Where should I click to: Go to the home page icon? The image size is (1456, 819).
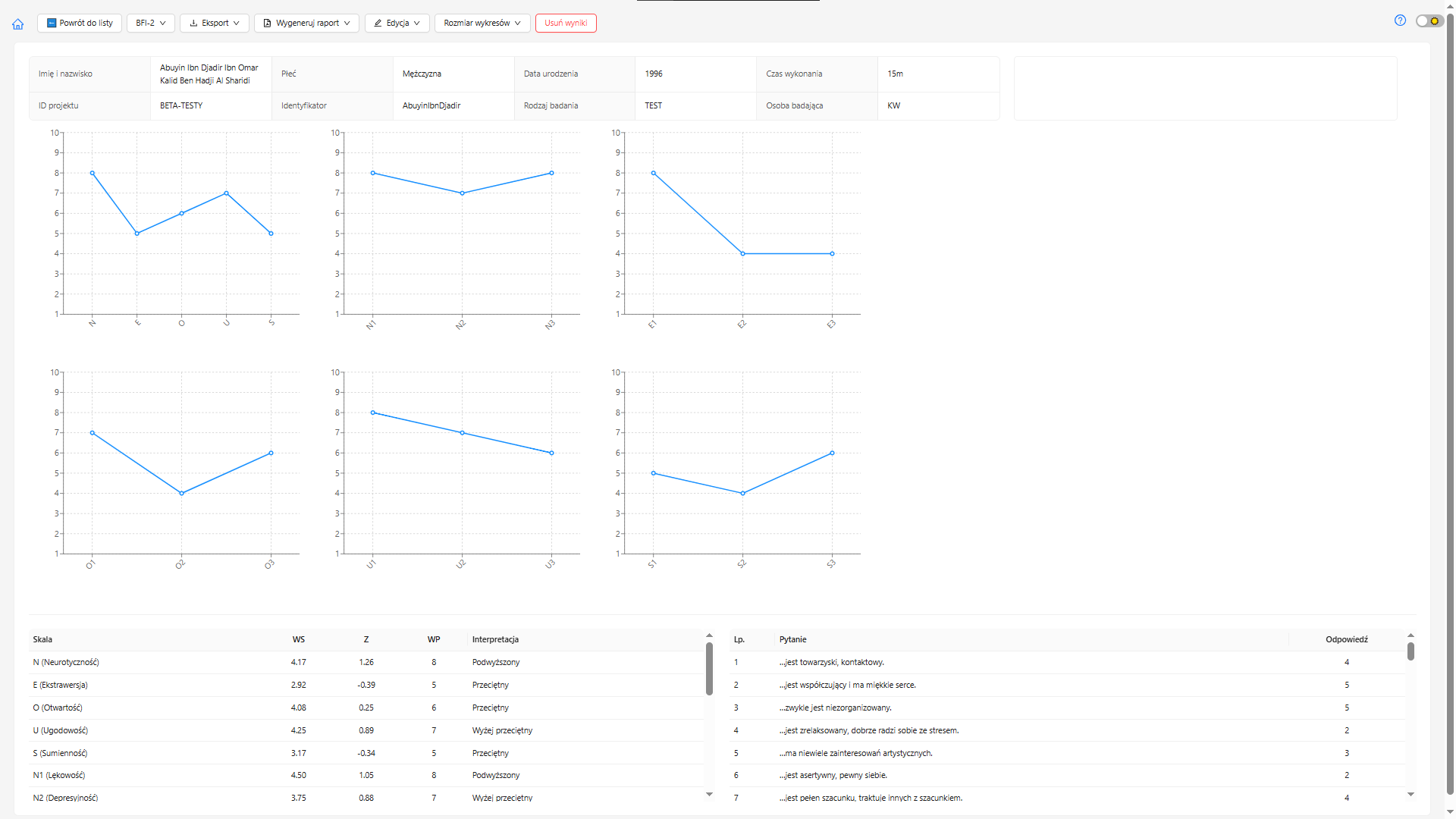point(18,24)
